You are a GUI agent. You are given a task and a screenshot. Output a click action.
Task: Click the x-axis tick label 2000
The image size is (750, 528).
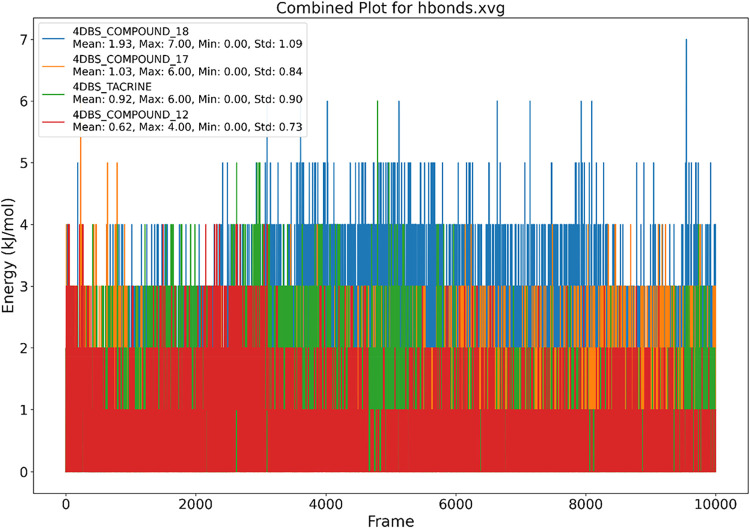195,505
